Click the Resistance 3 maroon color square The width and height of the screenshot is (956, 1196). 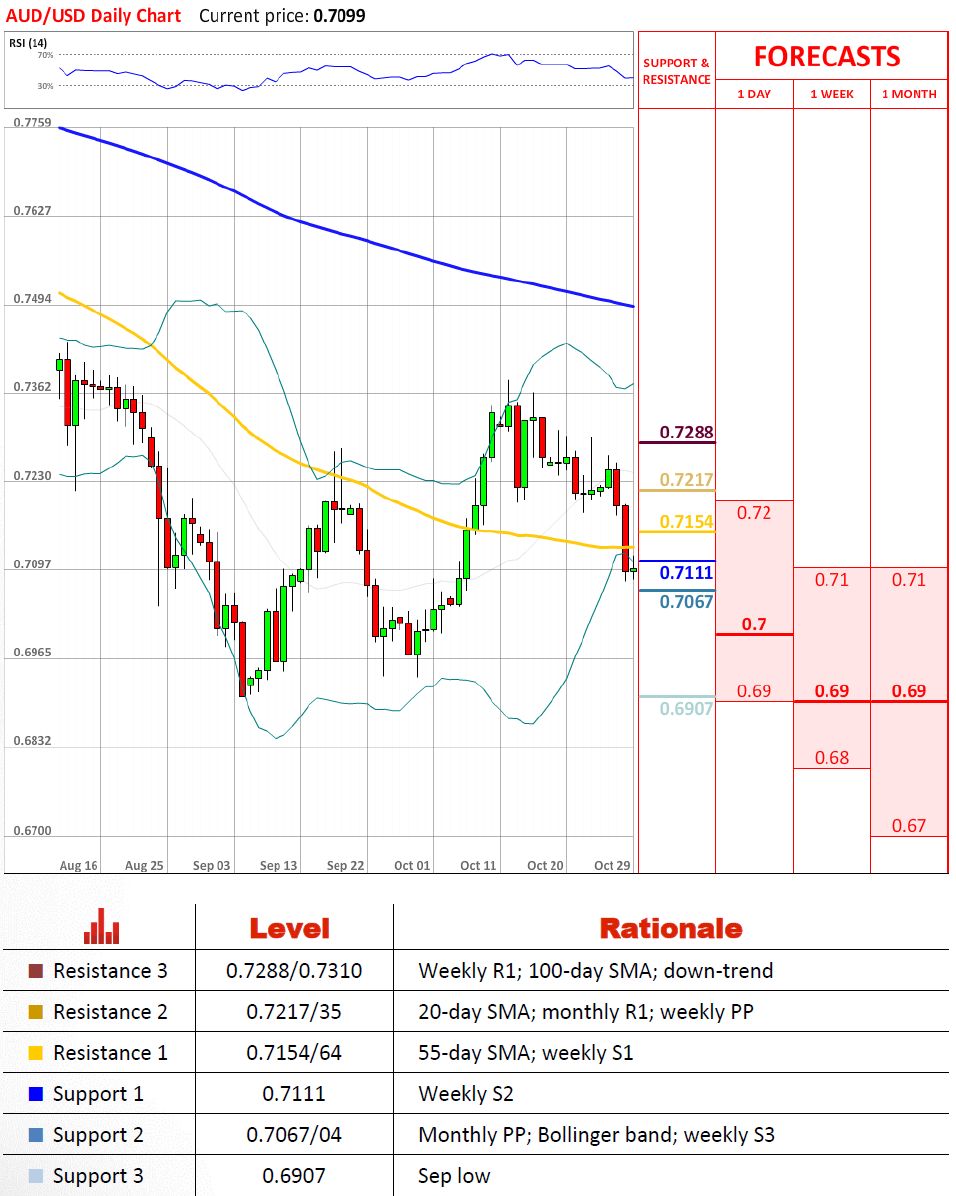click(36, 971)
